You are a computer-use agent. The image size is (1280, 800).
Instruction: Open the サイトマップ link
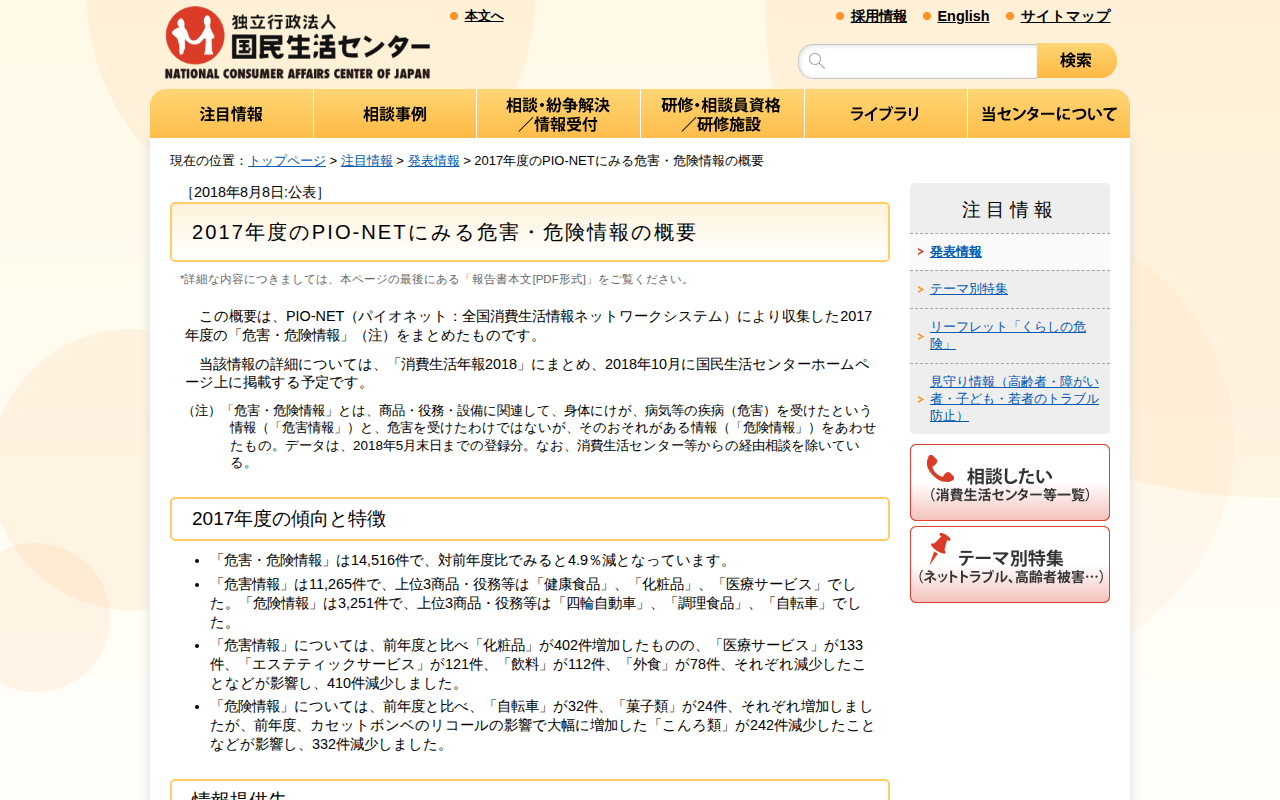1065,16
